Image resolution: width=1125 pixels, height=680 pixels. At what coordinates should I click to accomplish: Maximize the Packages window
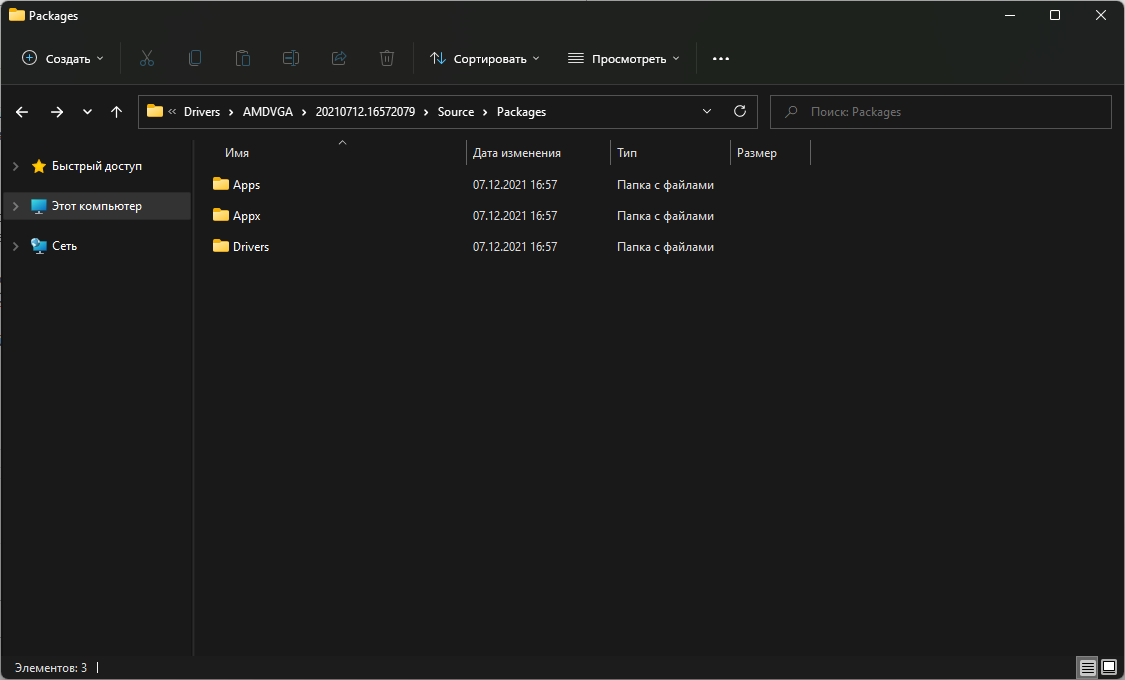point(1055,15)
